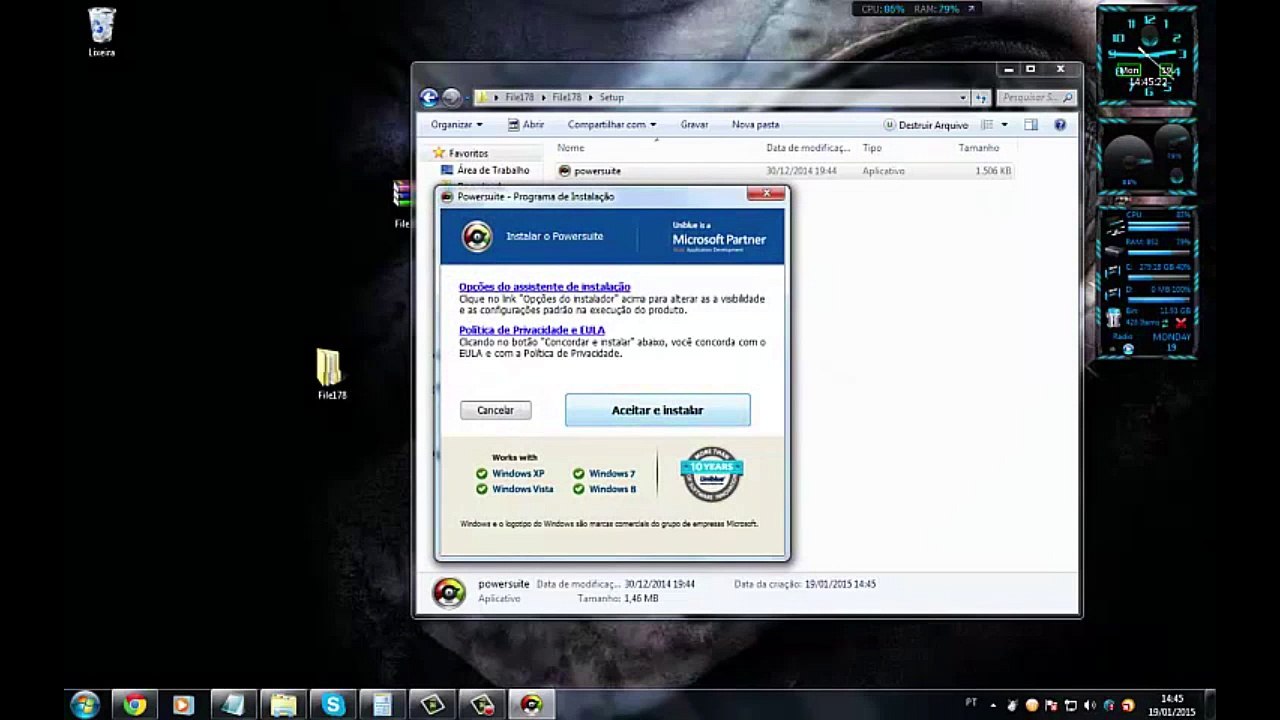Open the taskbar clock showing 14:45
1280x720 pixels.
coord(1171,705)
